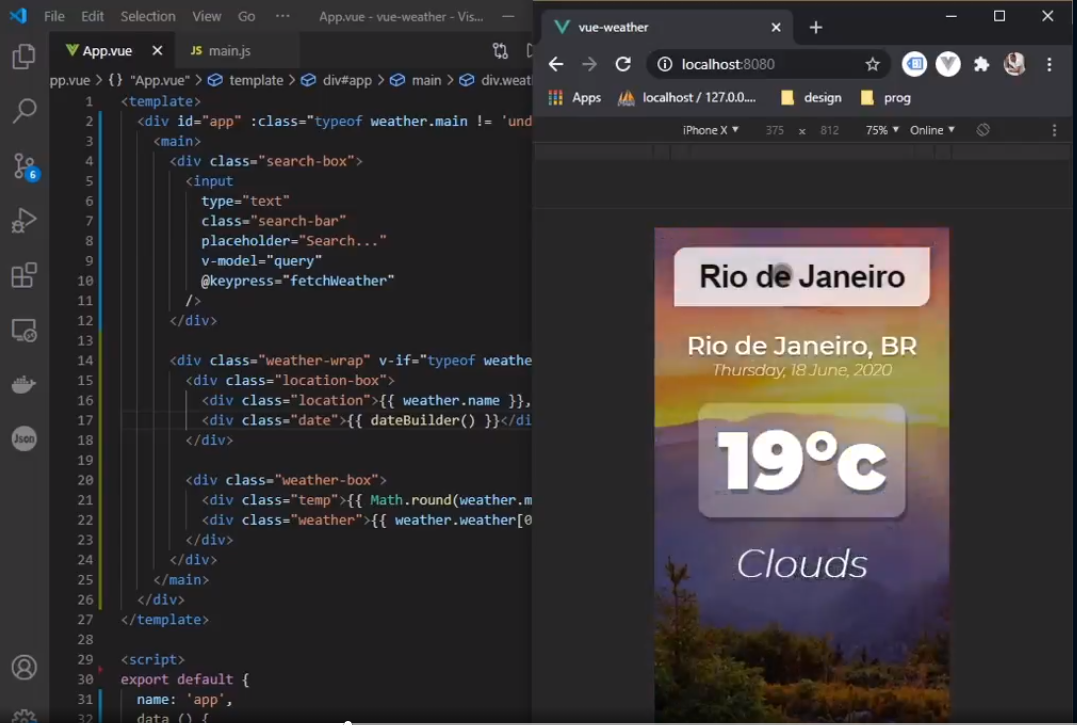Click line number 14 in gutter

(85, 360)
